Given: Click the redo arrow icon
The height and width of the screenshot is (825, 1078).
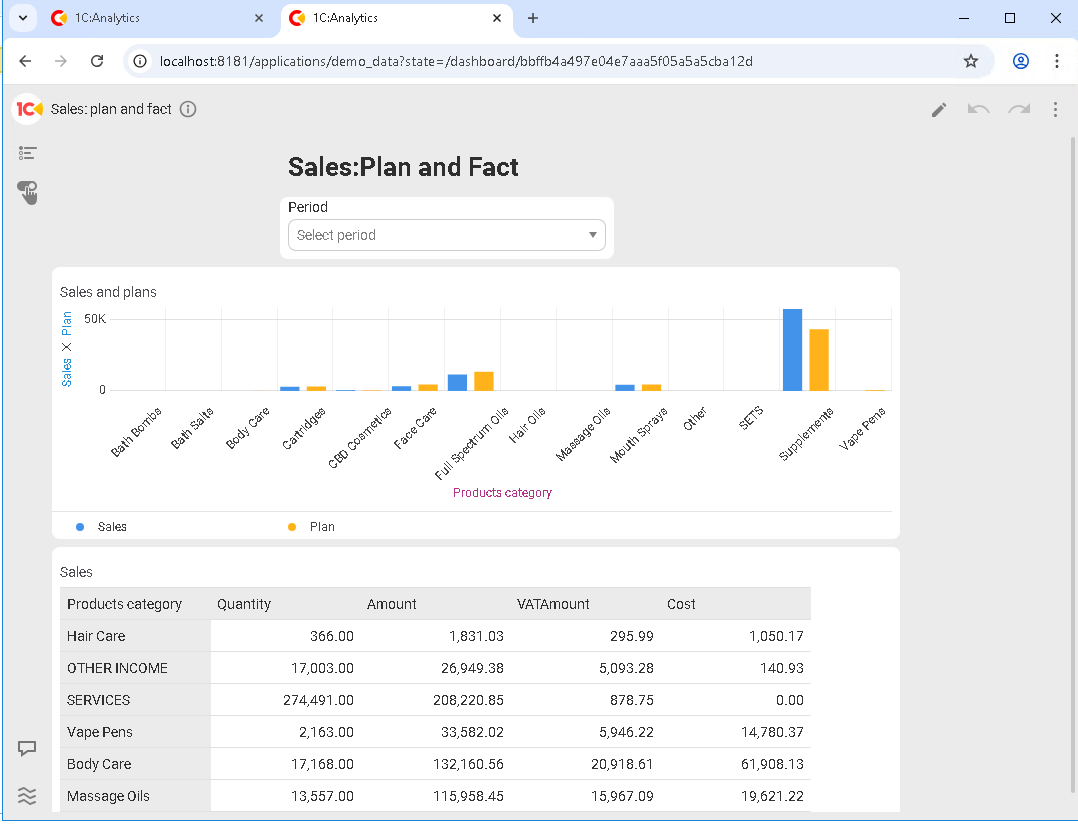Looking at the screenshot, I should (x=1018, y=109).
